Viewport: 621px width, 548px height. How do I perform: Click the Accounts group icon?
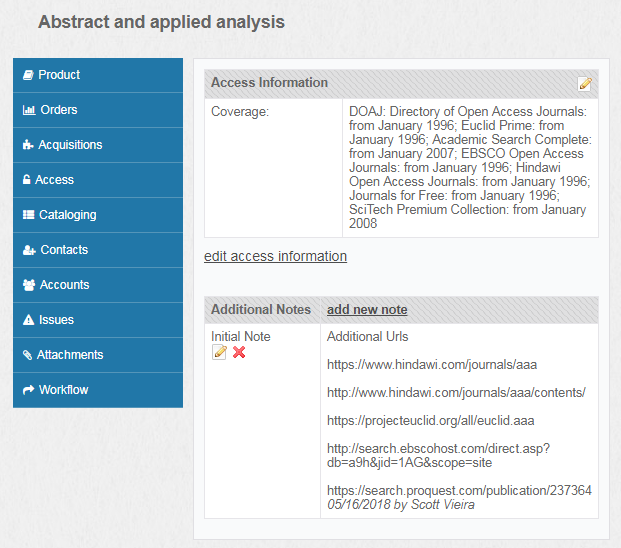29,285
